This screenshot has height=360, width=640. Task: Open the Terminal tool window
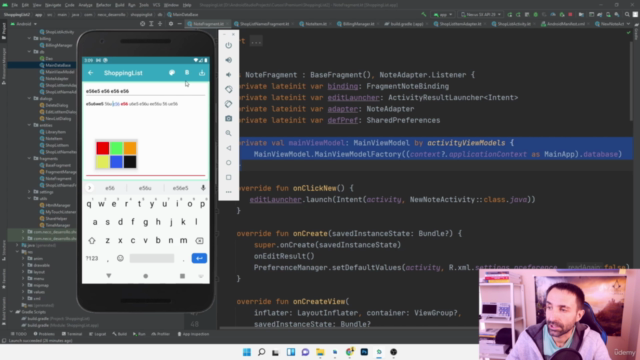coord(72,334)
